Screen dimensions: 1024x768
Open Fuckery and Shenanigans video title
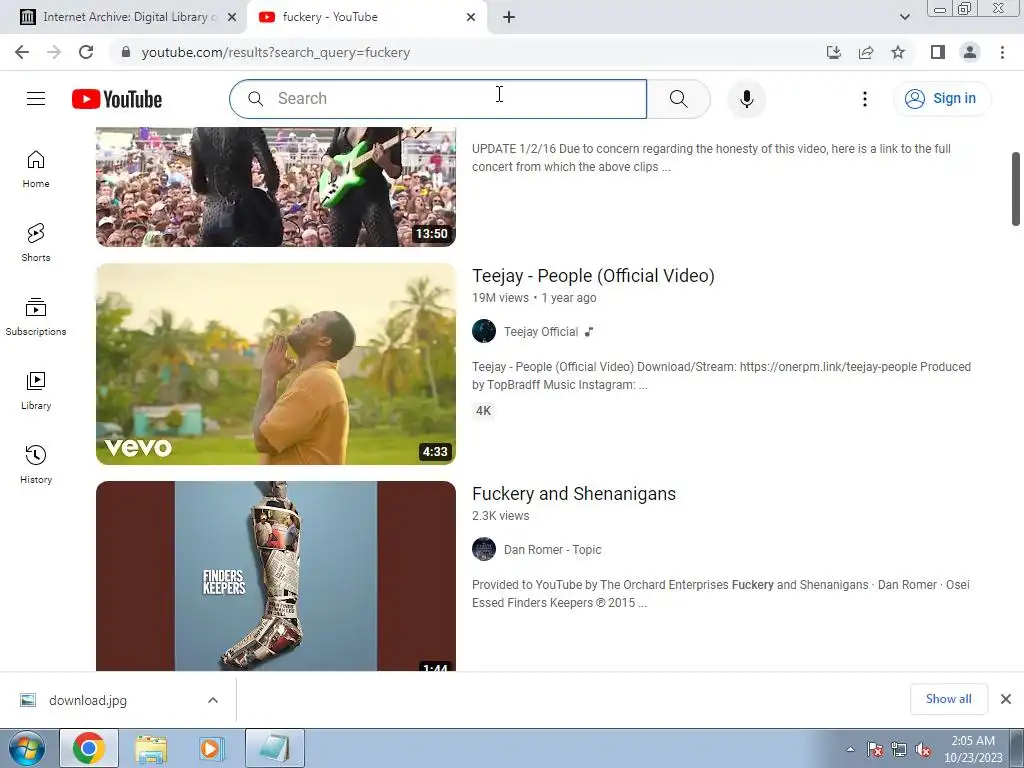point(573,494)
